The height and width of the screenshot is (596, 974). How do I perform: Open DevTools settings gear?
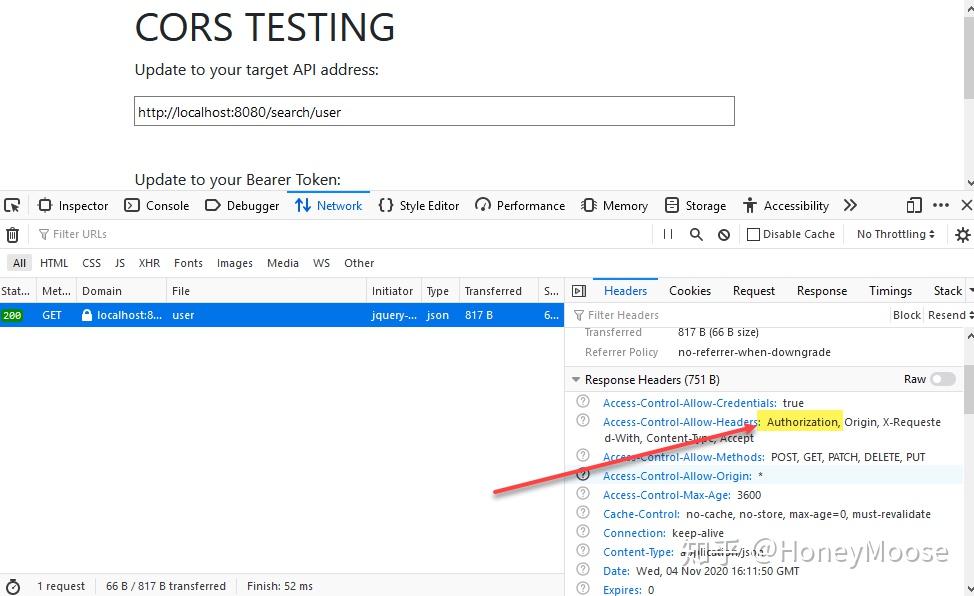pyautogui.click(x=961, y=233)
